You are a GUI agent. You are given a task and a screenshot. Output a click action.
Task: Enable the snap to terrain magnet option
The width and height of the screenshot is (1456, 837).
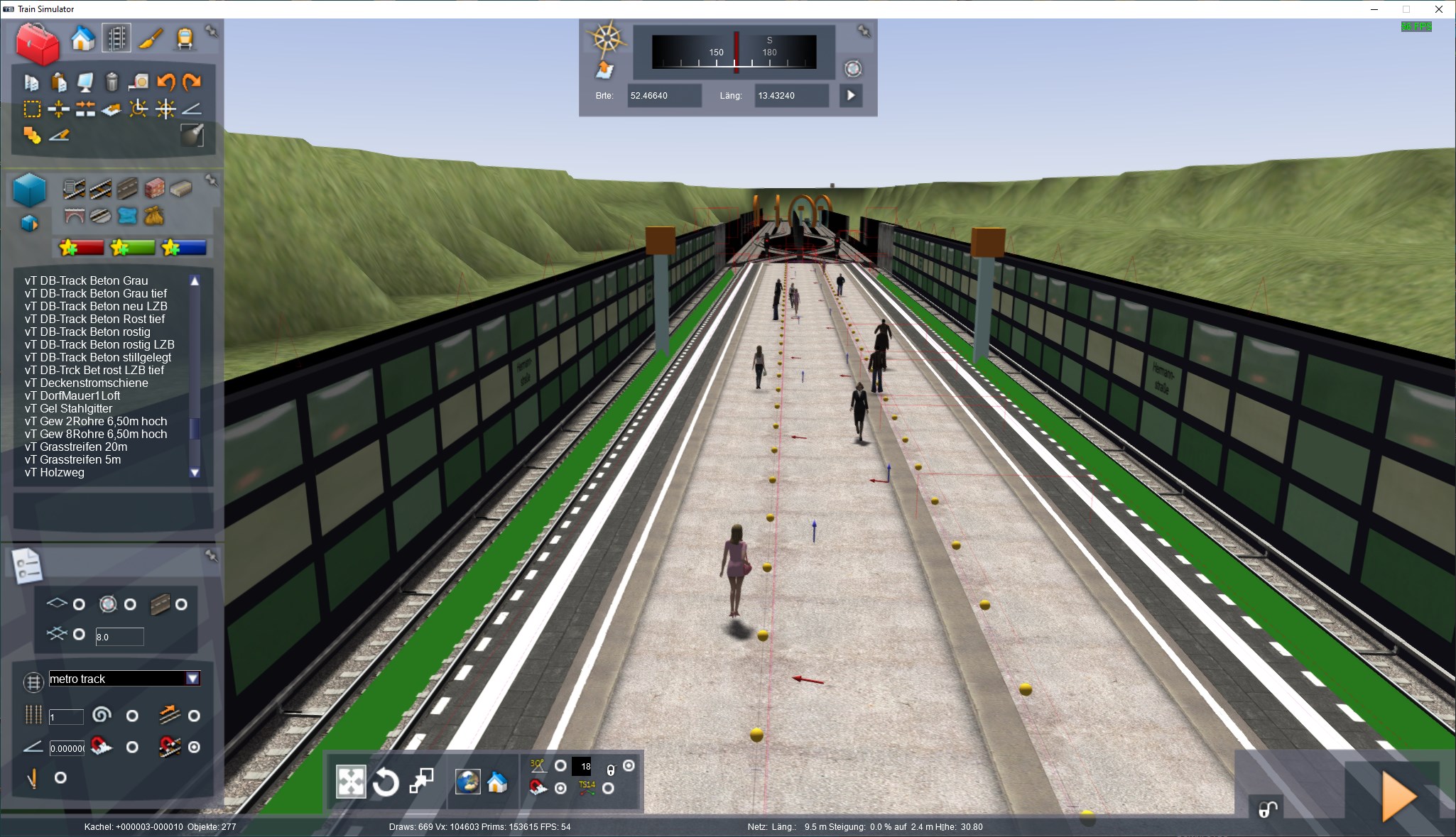coord(132,747)
